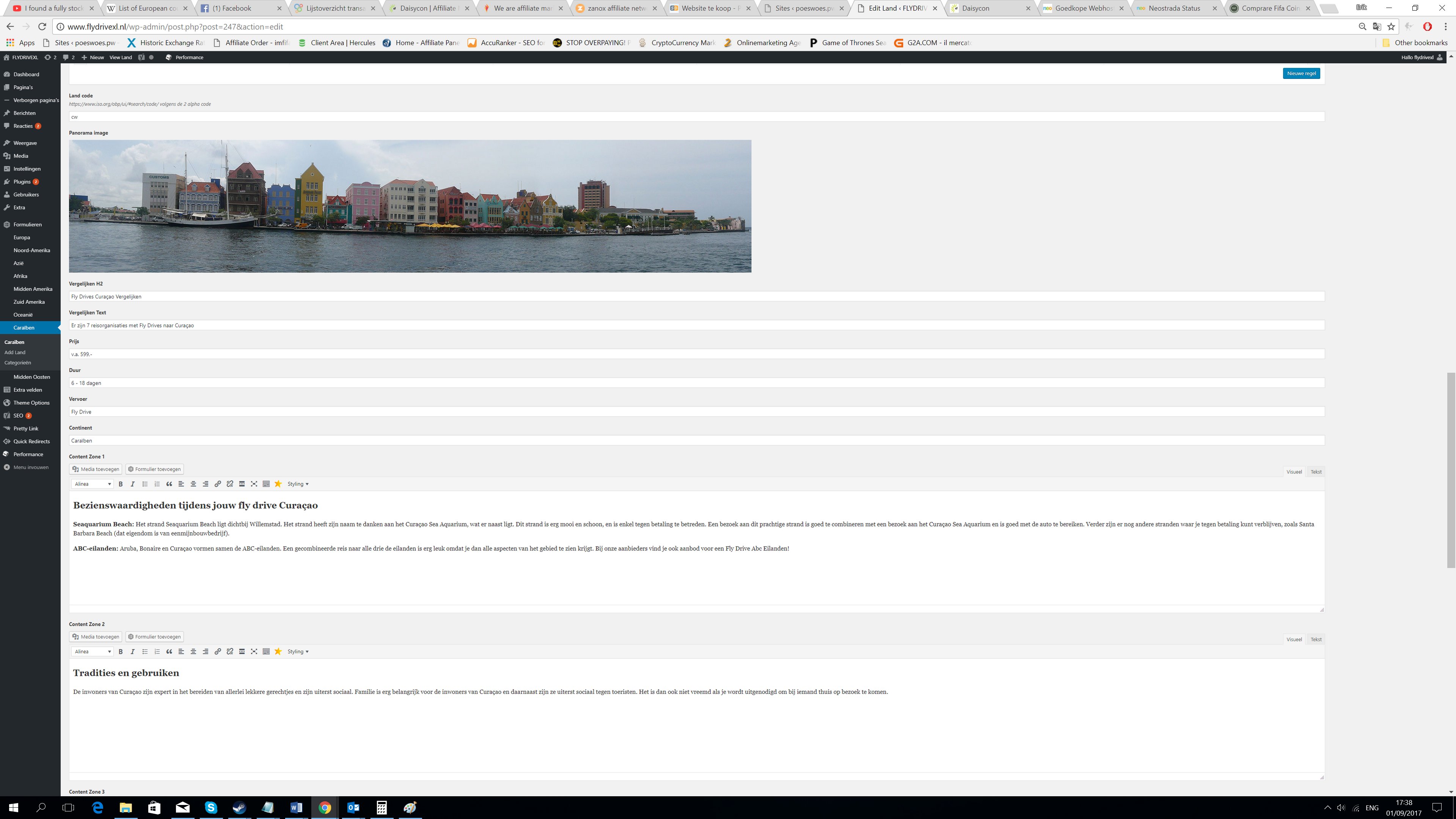Switch Content Zone 2 to Tekst tab
Screen dimensions: 1456x819
coord(1316,640)
